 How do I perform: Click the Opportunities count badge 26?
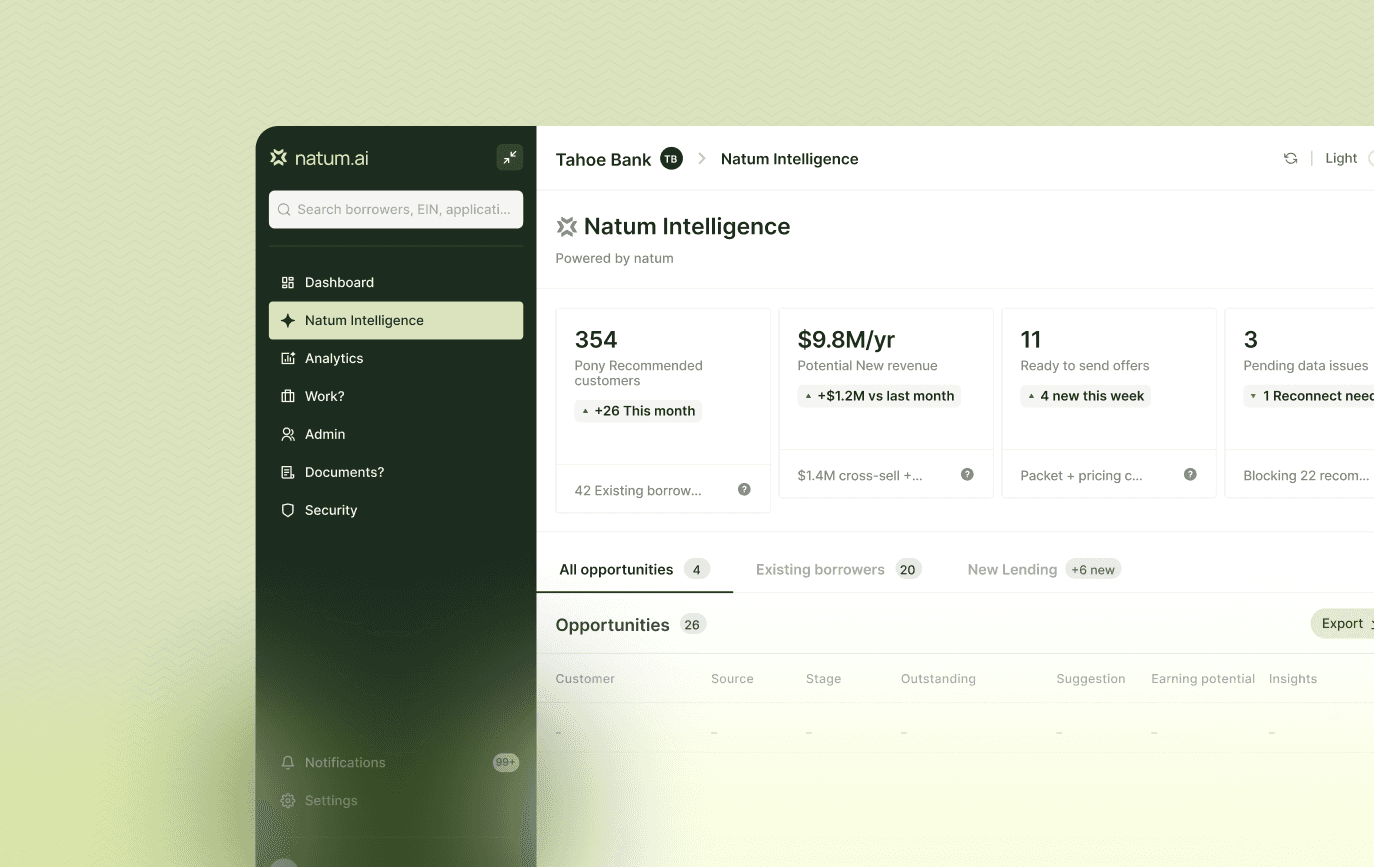[692, 624]
